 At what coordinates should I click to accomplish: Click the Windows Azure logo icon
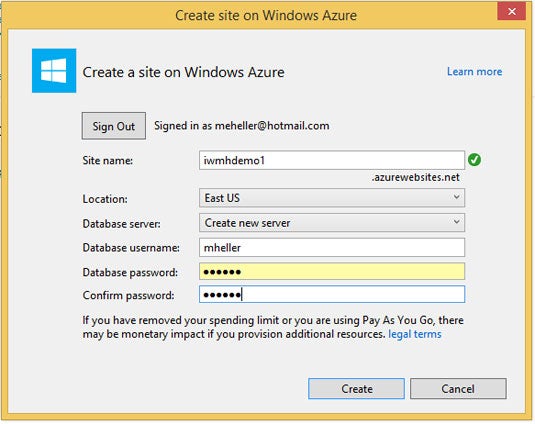pos(54,71)
